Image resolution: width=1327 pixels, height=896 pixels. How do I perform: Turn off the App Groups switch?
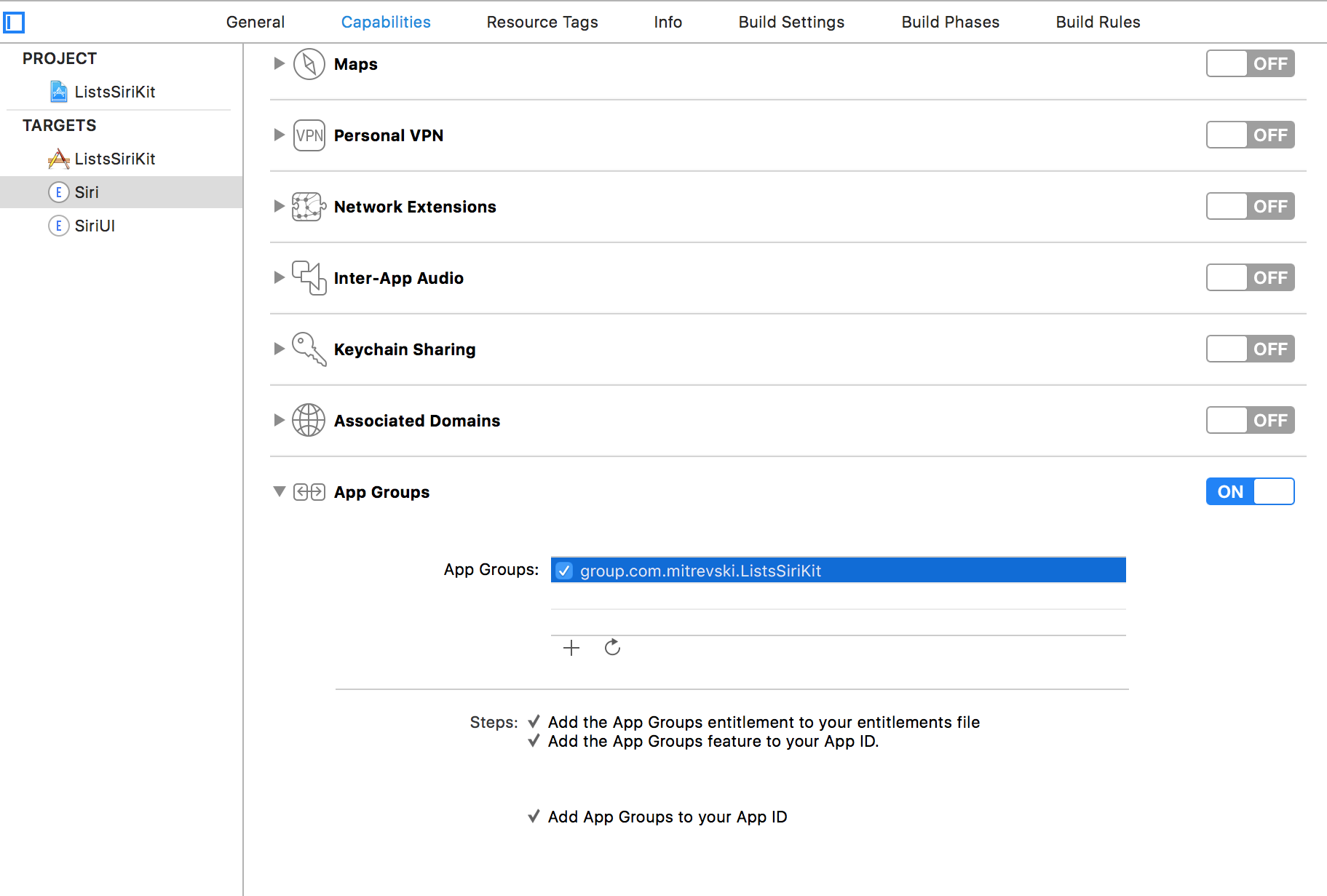coord(1249,492)
